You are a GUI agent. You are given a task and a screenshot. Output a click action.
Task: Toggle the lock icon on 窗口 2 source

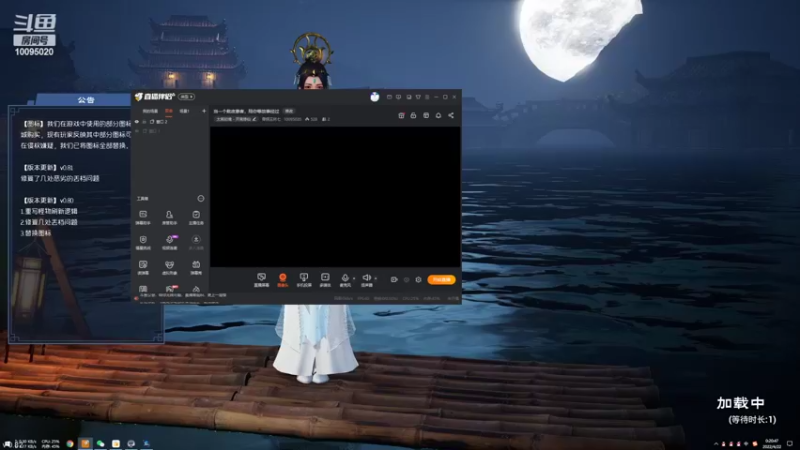click(x=144, y=122)
